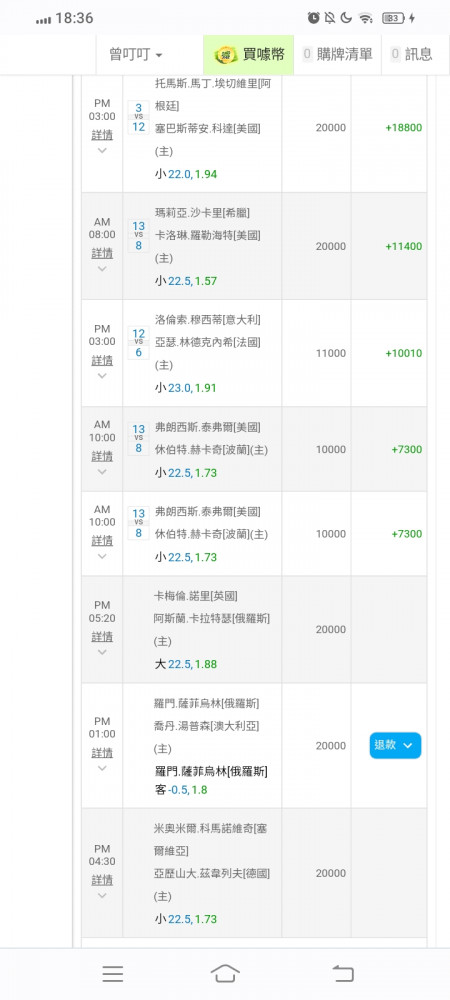Image resolution: width=450 pixels, height=1000 pixels.
Task: Click the 12 vs 6 score icon
Action: coord(138,342)
